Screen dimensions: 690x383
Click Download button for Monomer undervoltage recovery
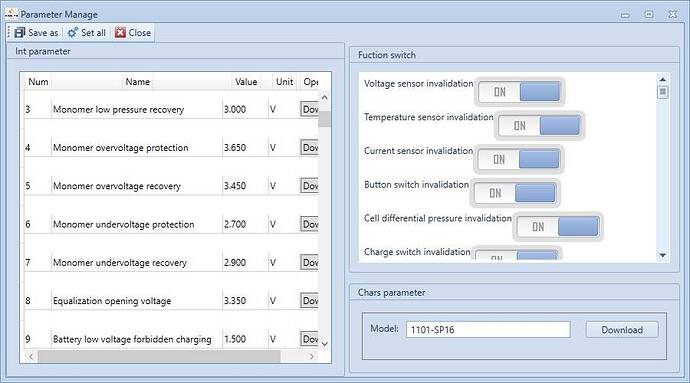310,262
